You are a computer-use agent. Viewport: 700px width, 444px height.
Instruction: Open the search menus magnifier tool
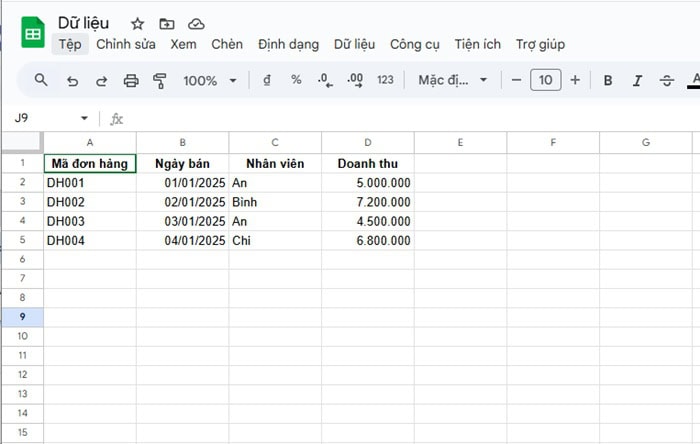(x=41, y=80)
